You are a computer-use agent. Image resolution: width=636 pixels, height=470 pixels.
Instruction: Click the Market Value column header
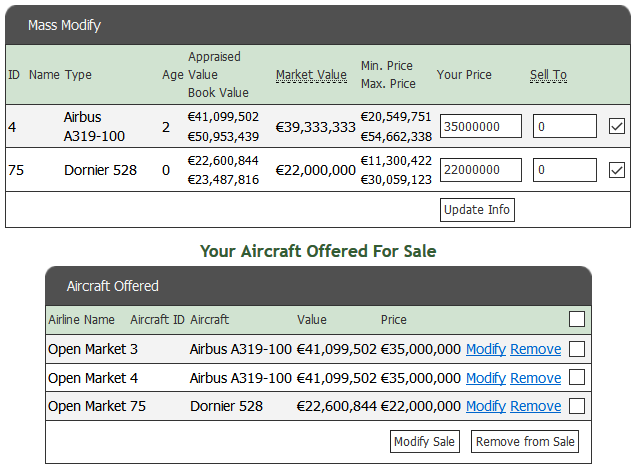tap(311, 75)
